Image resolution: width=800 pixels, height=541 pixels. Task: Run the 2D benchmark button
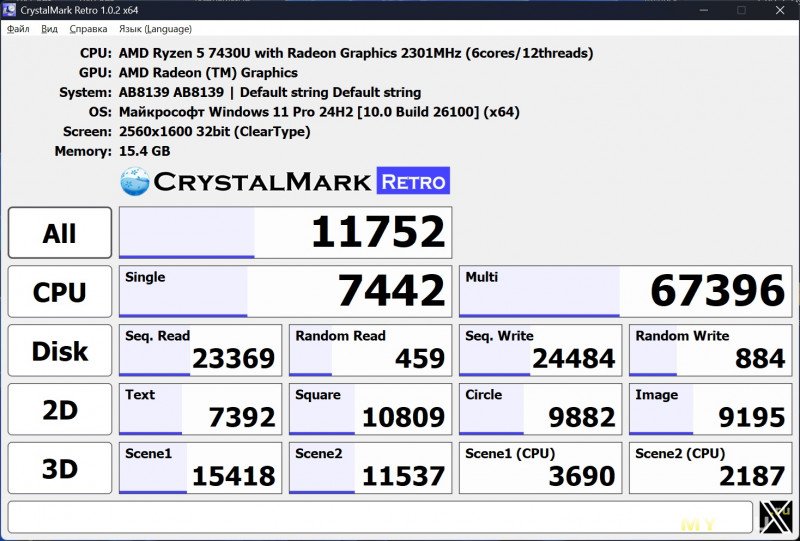[x=60, y=409]
